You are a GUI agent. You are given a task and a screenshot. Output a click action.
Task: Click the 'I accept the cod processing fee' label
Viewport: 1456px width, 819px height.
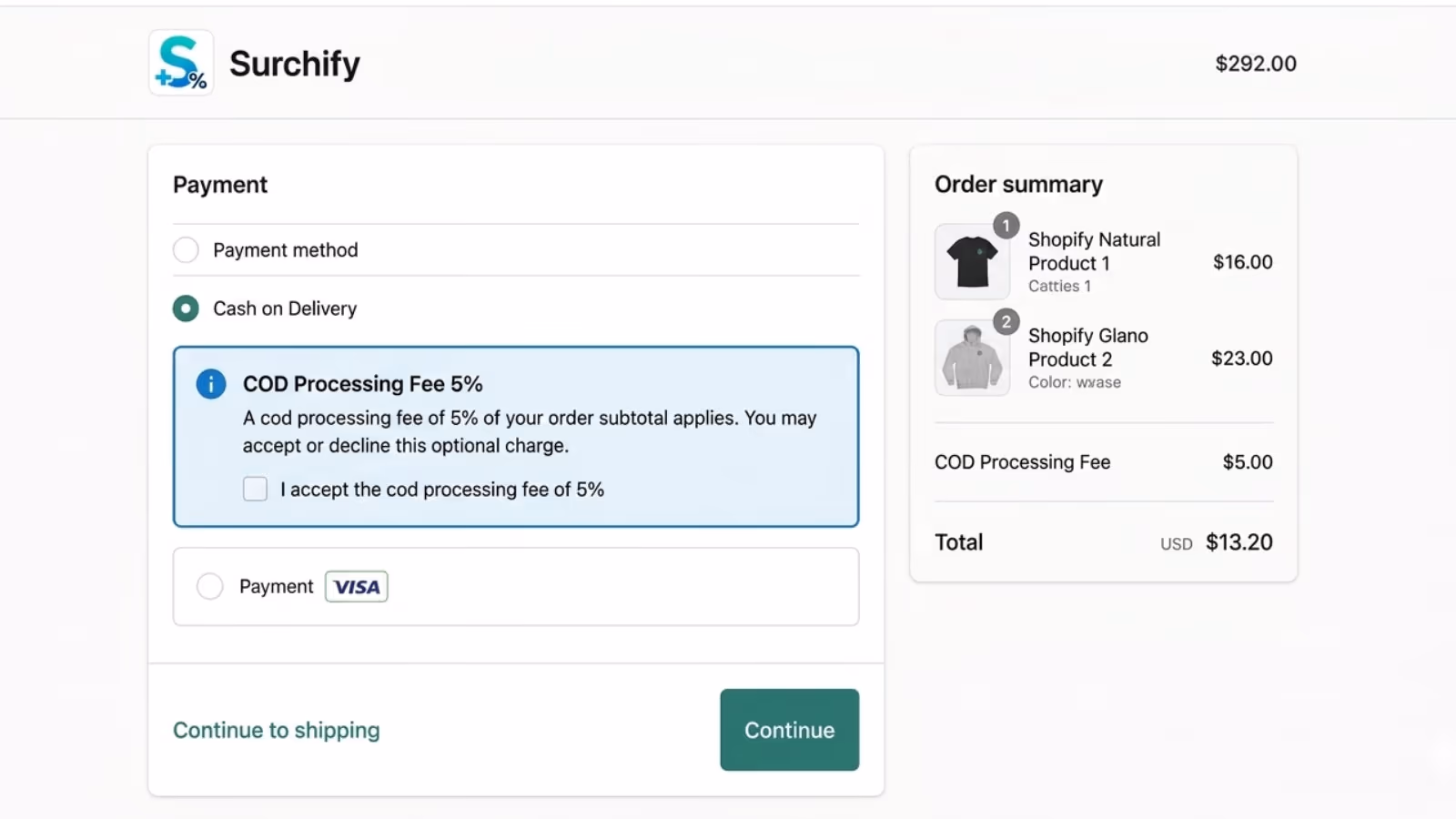(442, 490)
